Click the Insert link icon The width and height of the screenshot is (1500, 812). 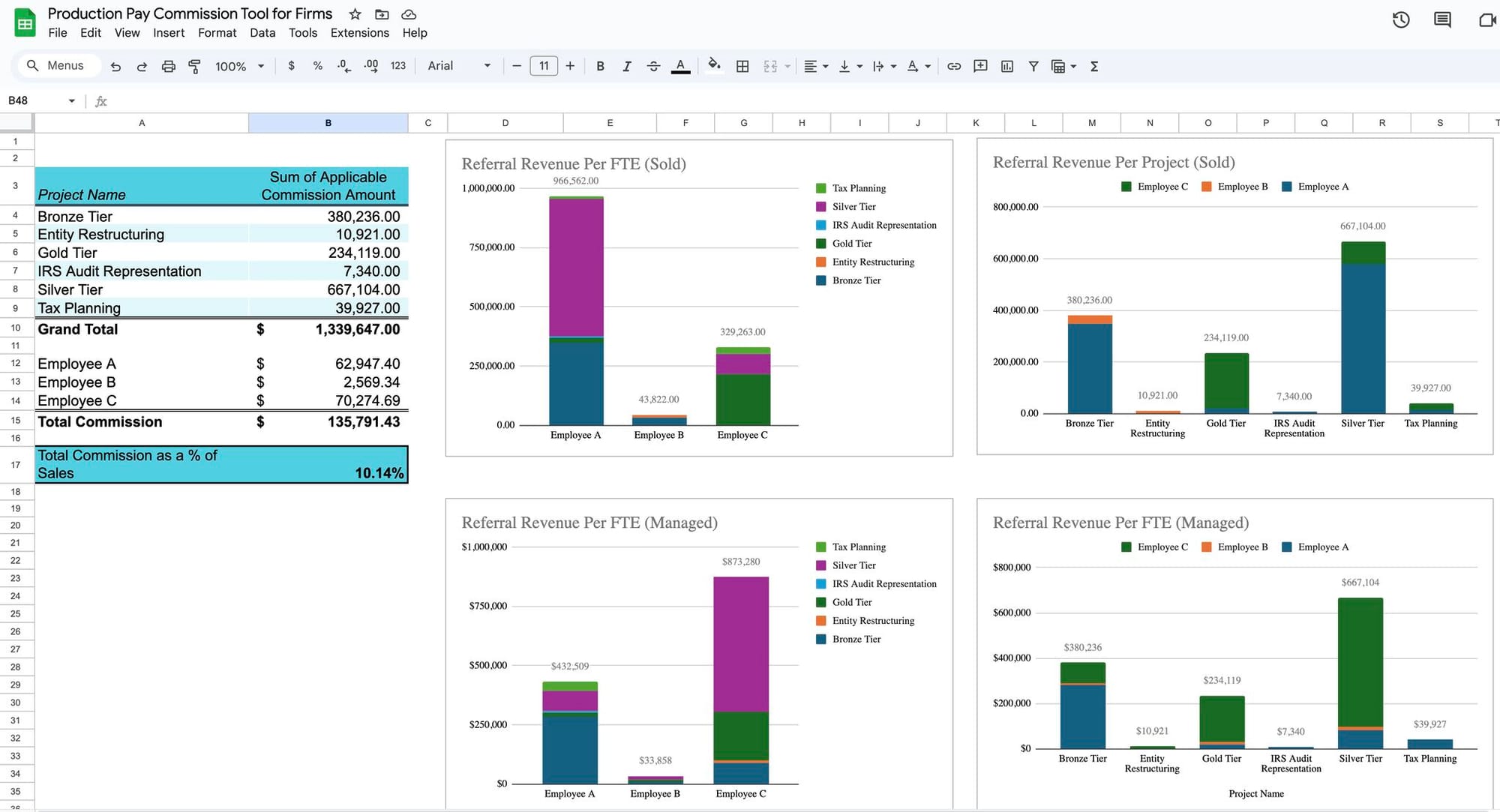(x=953, y=66)
